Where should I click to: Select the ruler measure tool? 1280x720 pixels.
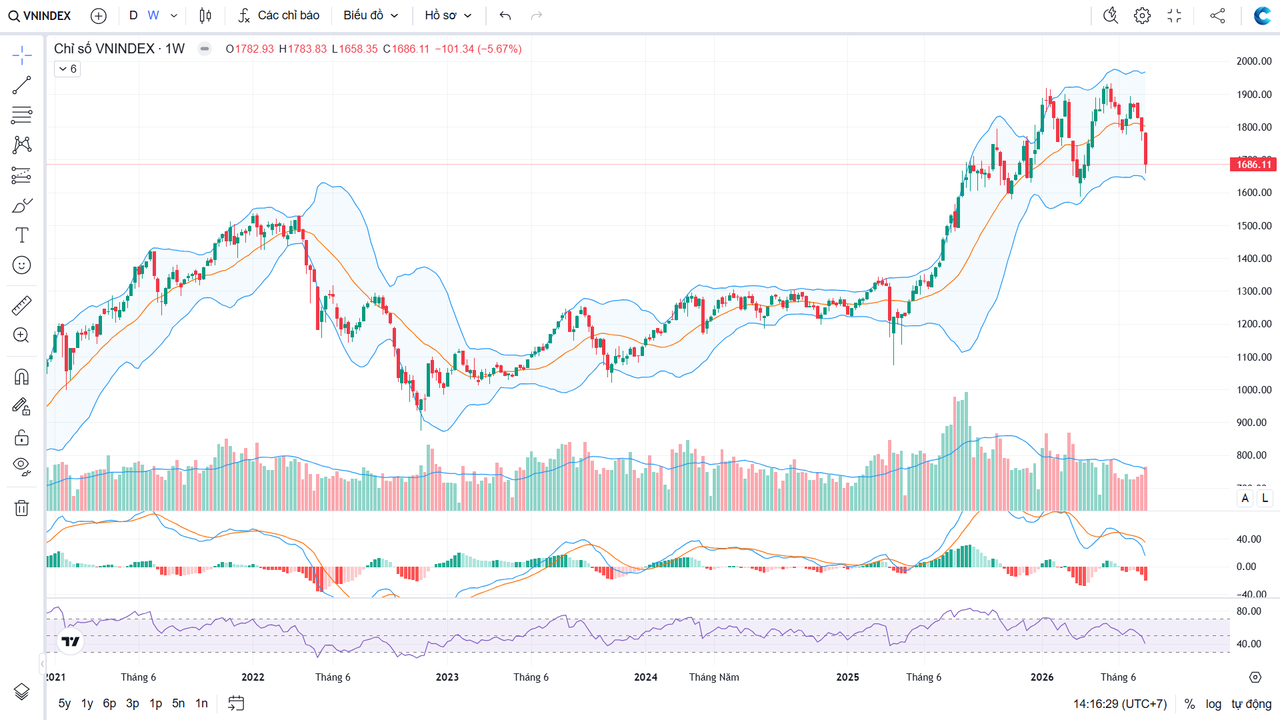tap(21, 305)
